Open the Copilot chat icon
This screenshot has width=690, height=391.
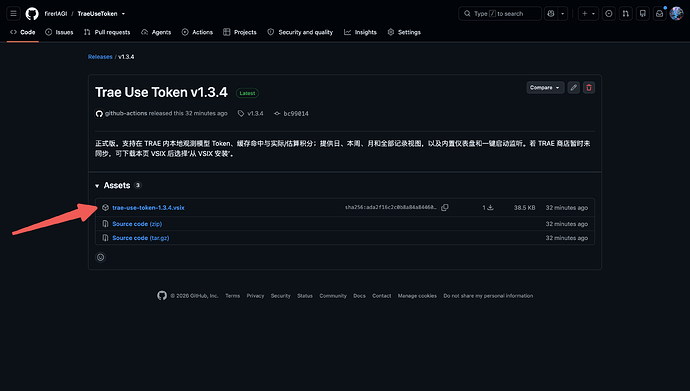click(x=551, y=14)
